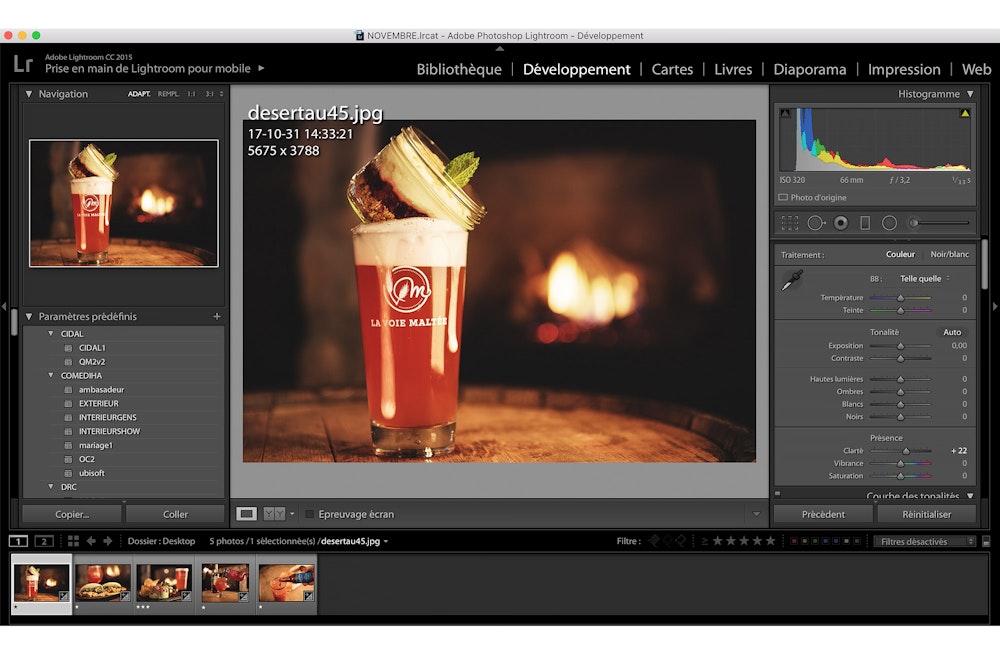Select the Red Eye Correction tool

click(841, 223)
